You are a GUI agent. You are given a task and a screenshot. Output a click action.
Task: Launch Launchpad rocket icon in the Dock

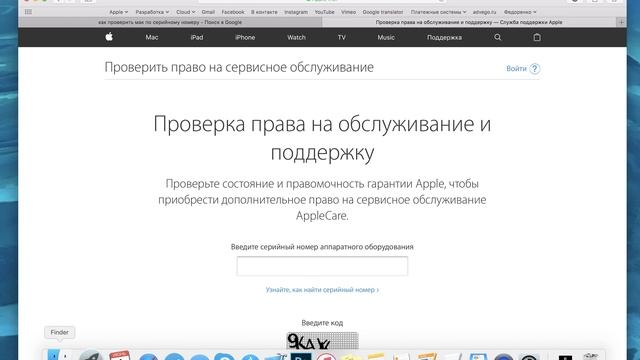pyautogui.click(x=91, y=355)
